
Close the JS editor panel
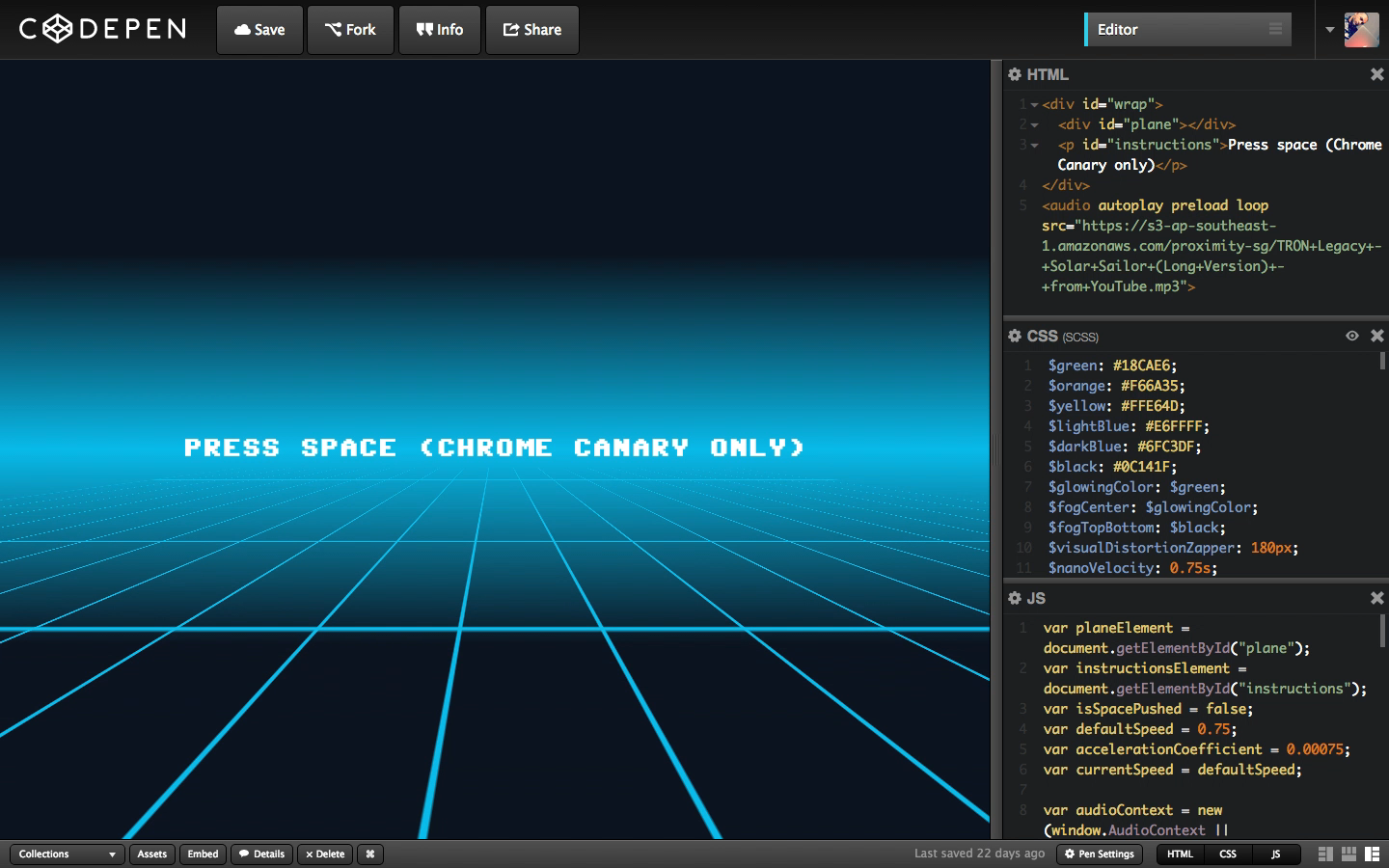[x=1376, y=598]
